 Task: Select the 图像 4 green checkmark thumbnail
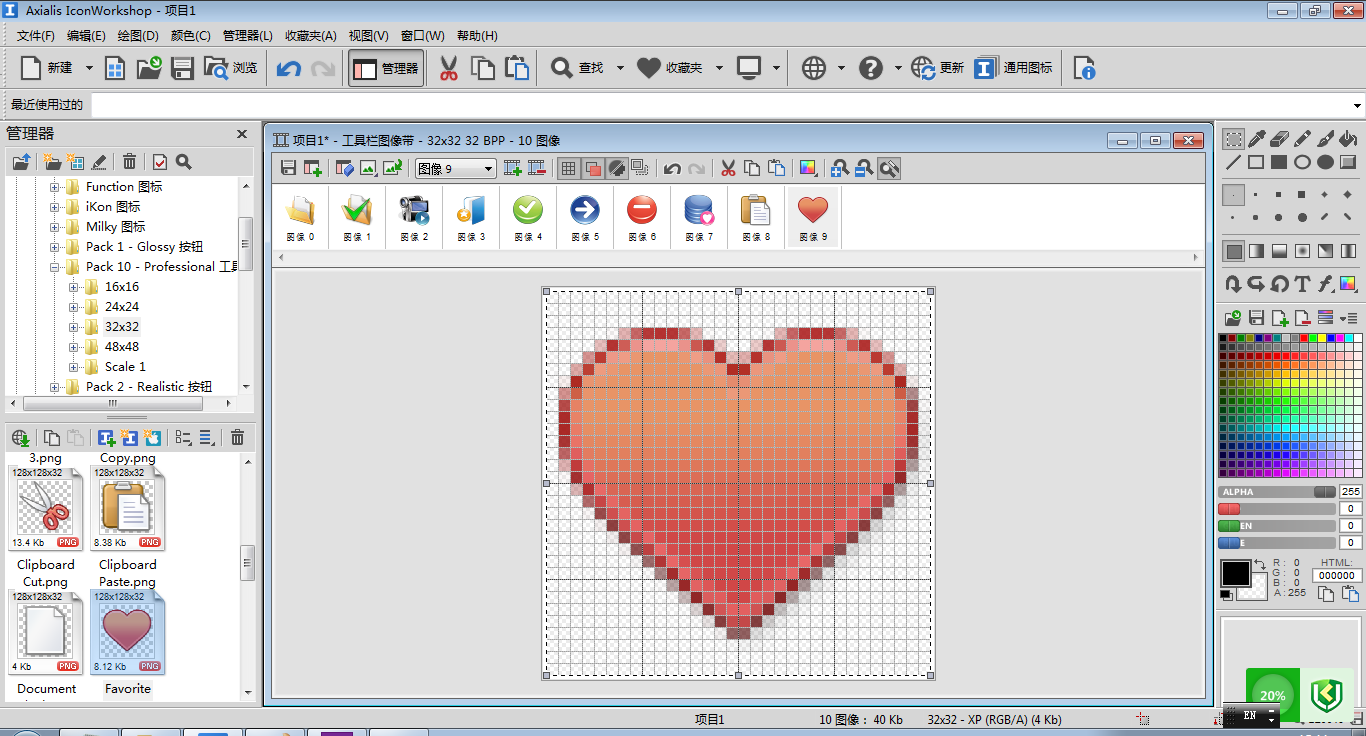[527, 216]
